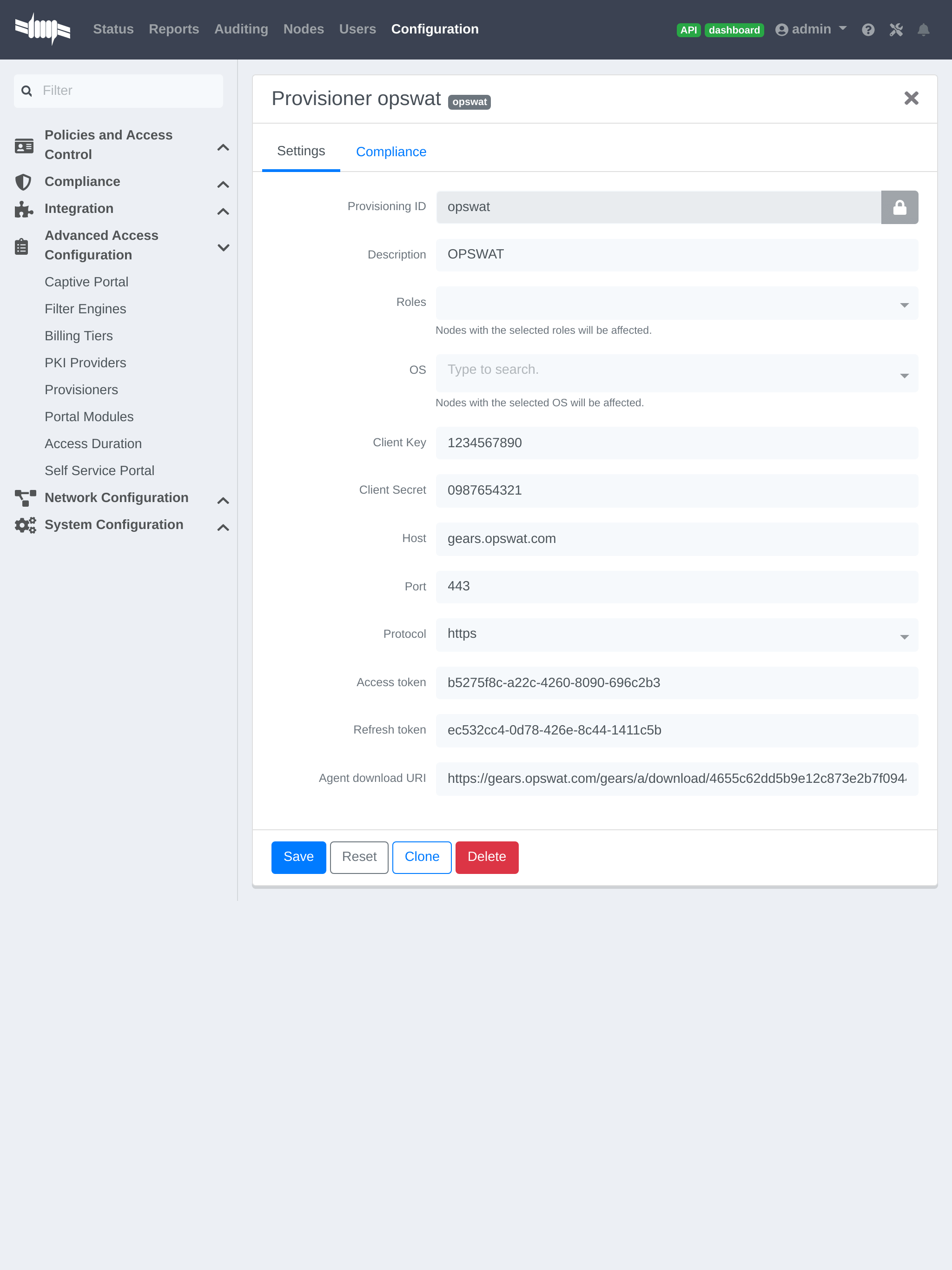Click the Host field gears.opswat.com
Viewport: 952px width, 1270px height.
coord(676,539)
